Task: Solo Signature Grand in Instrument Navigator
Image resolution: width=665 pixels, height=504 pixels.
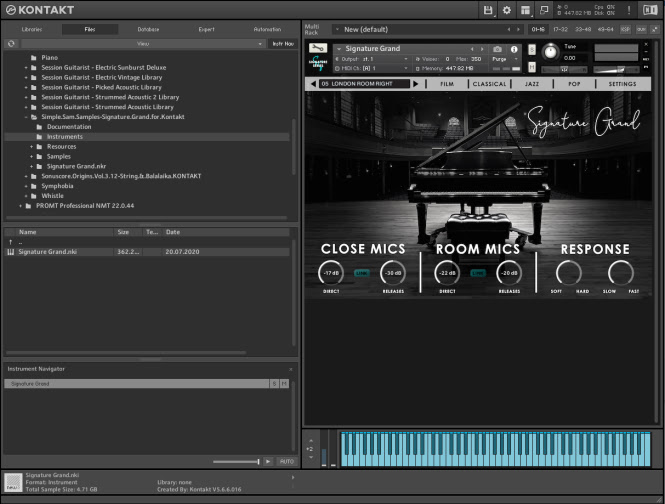Action: [274, 384]
